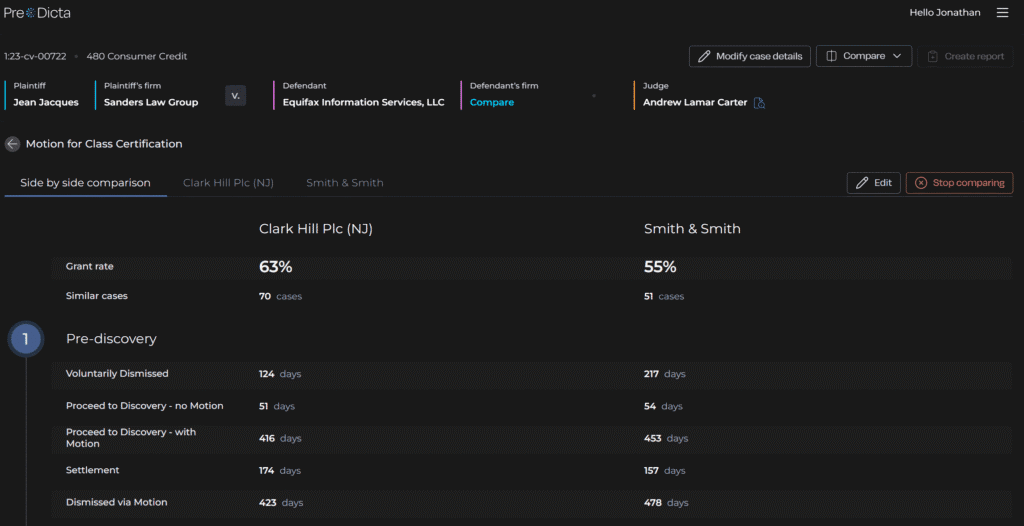Click Stop comparing button
Viewport: 1024px width, 526px height.
959,183
